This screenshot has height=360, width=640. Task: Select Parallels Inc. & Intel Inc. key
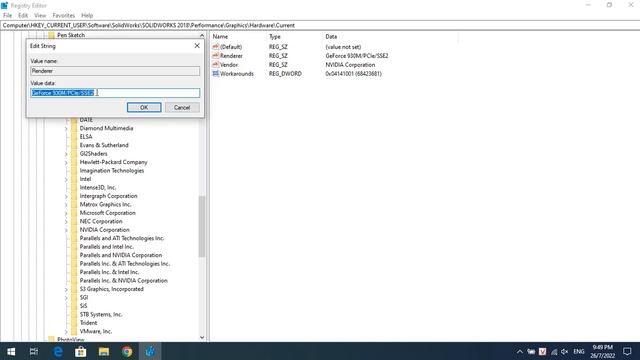pos(109,272)
